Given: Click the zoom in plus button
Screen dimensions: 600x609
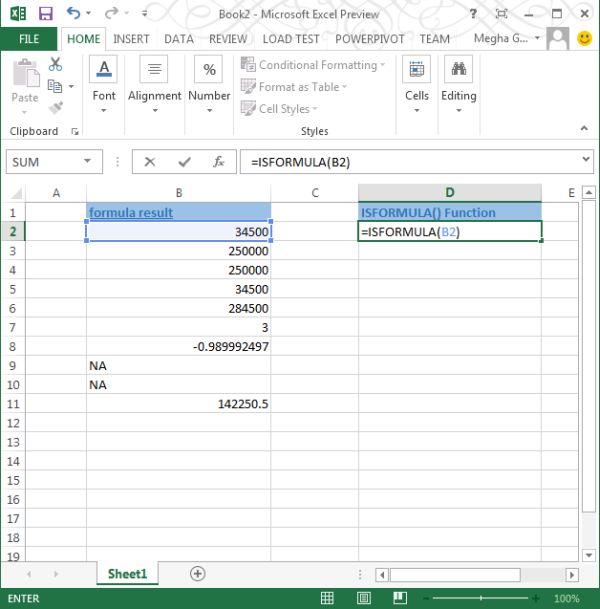Looking at the screenshot, I should [x=536, y=598].
